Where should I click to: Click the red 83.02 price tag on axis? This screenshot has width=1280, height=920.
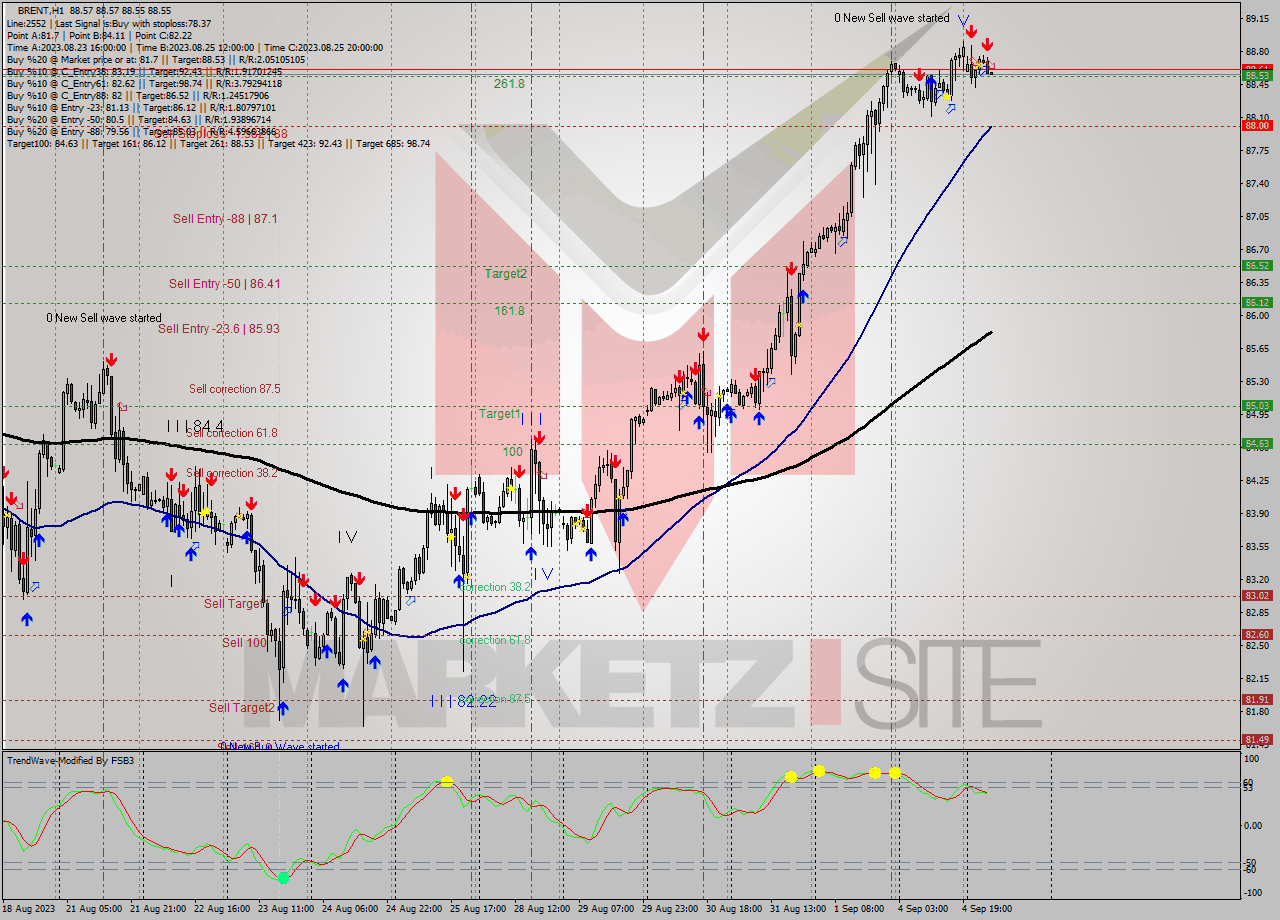point(1257,595)
